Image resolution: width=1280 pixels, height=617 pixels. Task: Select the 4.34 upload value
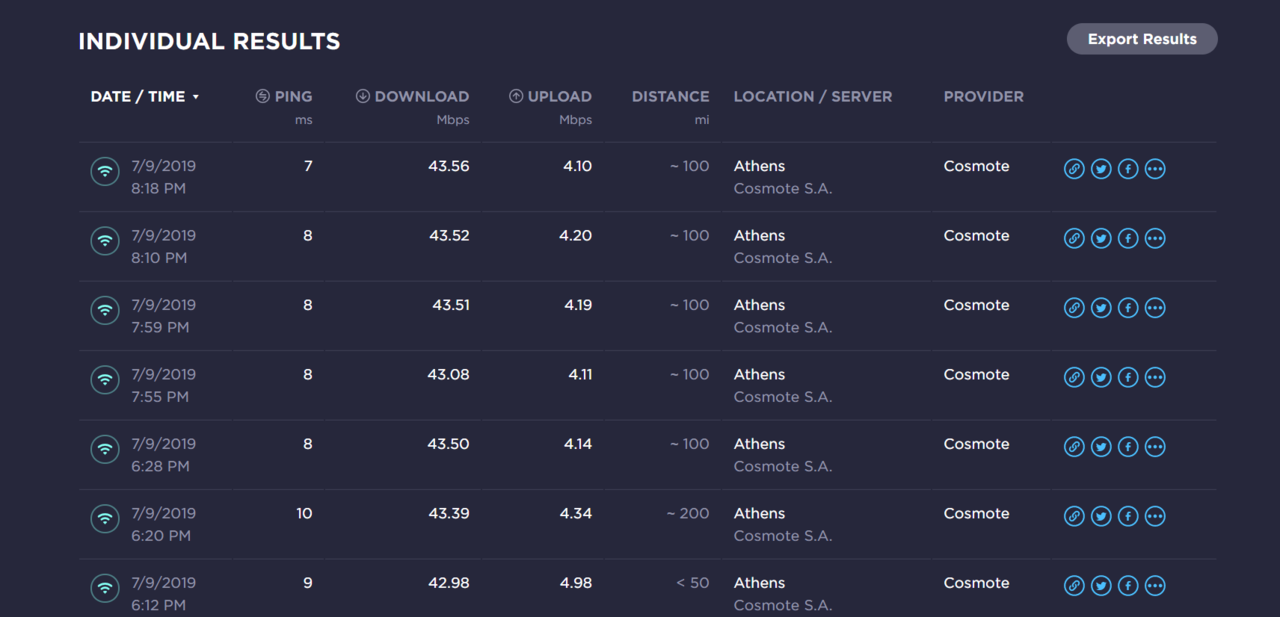coord(576,513)
